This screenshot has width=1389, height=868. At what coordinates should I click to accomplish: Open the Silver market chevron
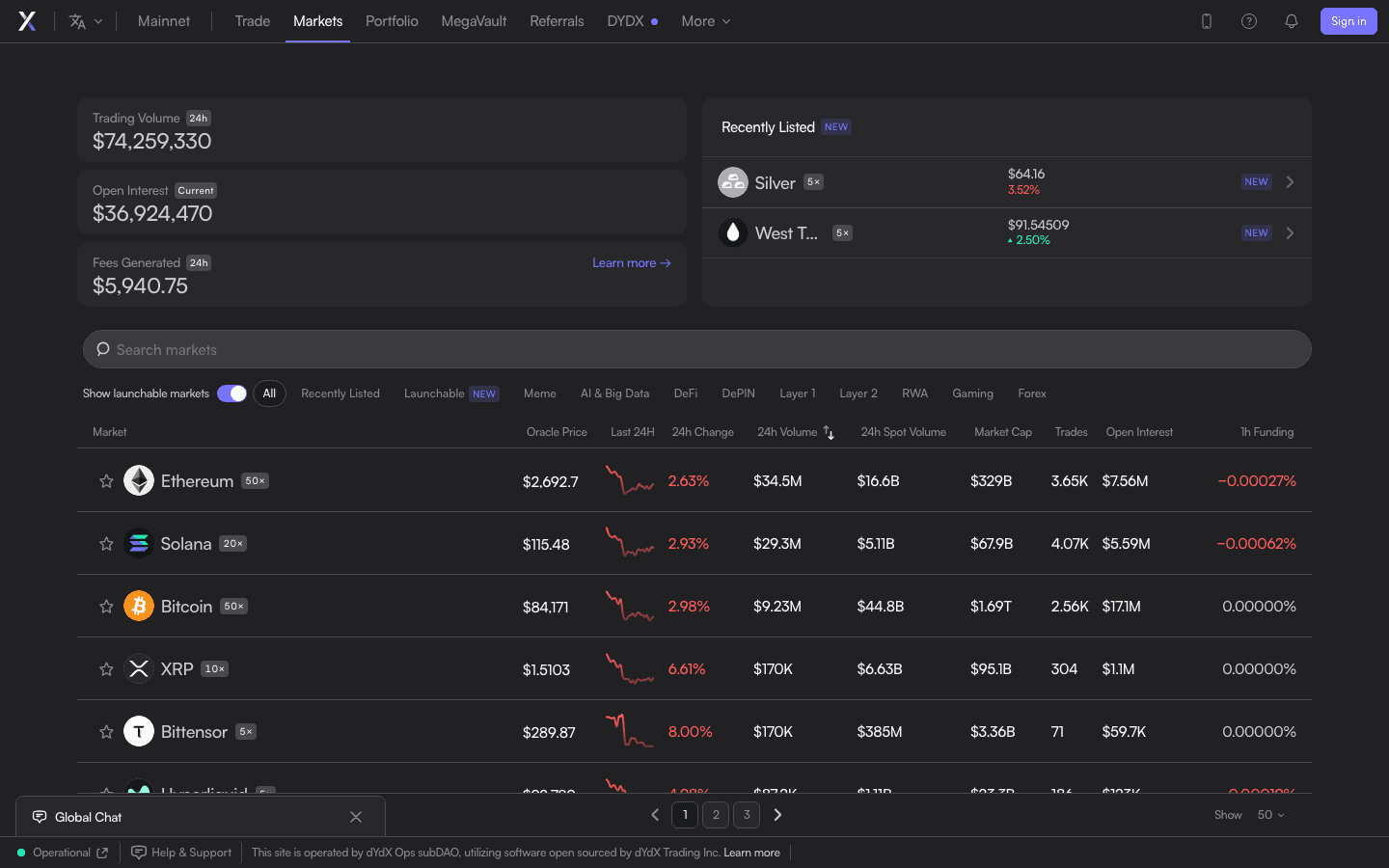(x=1290, y=182)
